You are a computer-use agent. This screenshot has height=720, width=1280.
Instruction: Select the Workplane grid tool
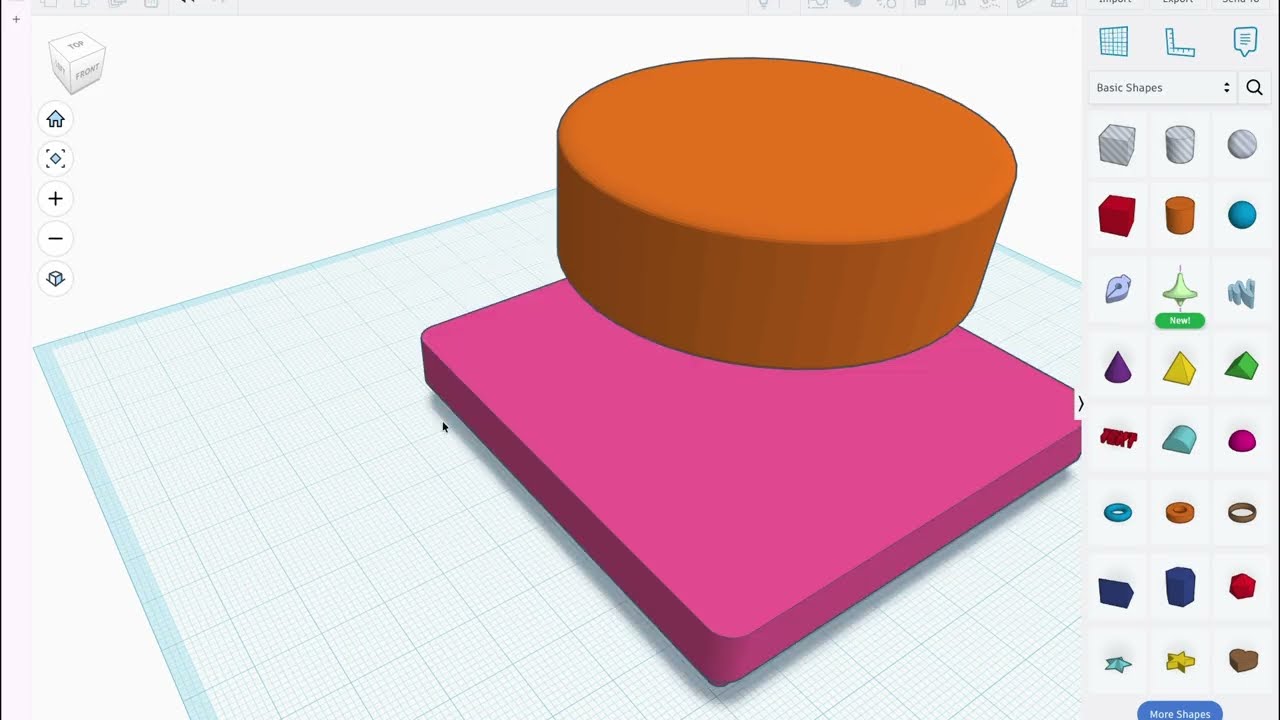click(x=1114, y=42)
